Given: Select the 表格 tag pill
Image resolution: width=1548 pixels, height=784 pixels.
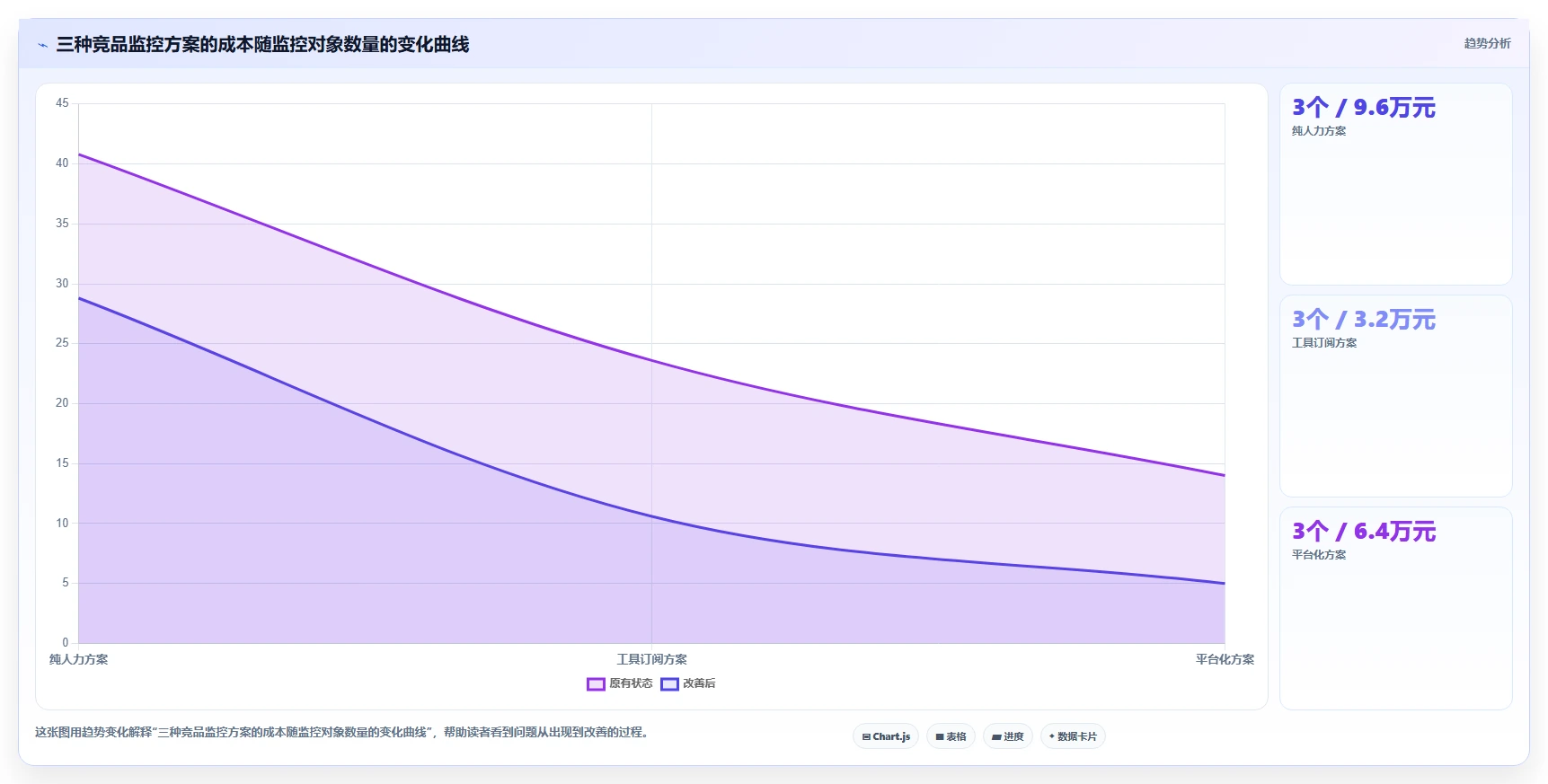Looking at the screenshot, I should tap(951, 736).
